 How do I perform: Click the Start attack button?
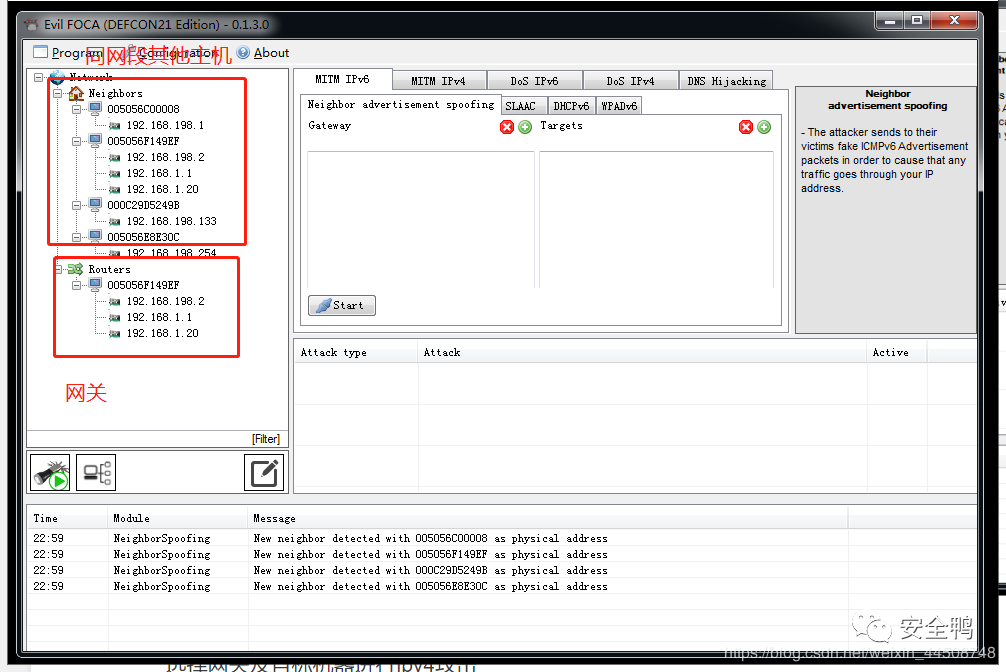342,306
